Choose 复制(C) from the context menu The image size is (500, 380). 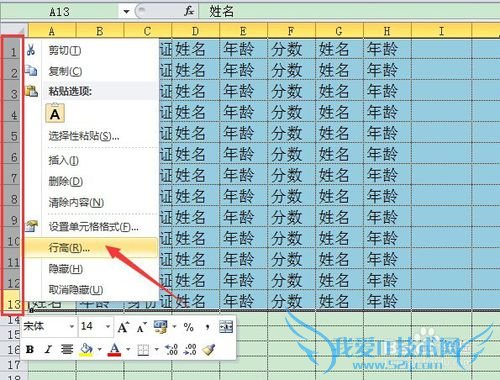pos(91,71)
